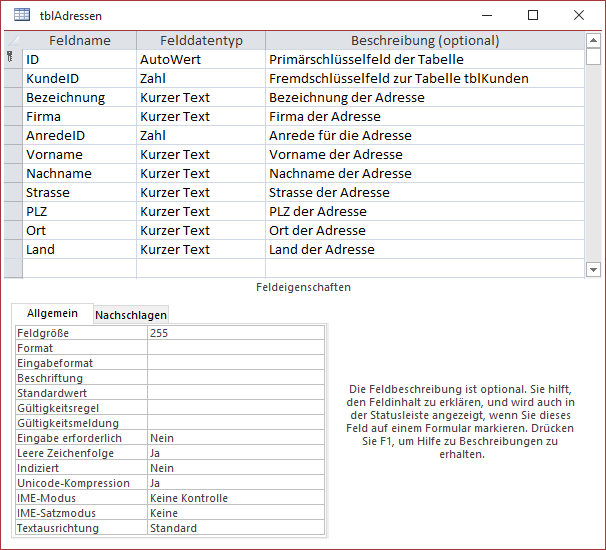Screen dimensions: 606x550
Task: Select the Bezeichnung row selector
Action: point(13,97)
